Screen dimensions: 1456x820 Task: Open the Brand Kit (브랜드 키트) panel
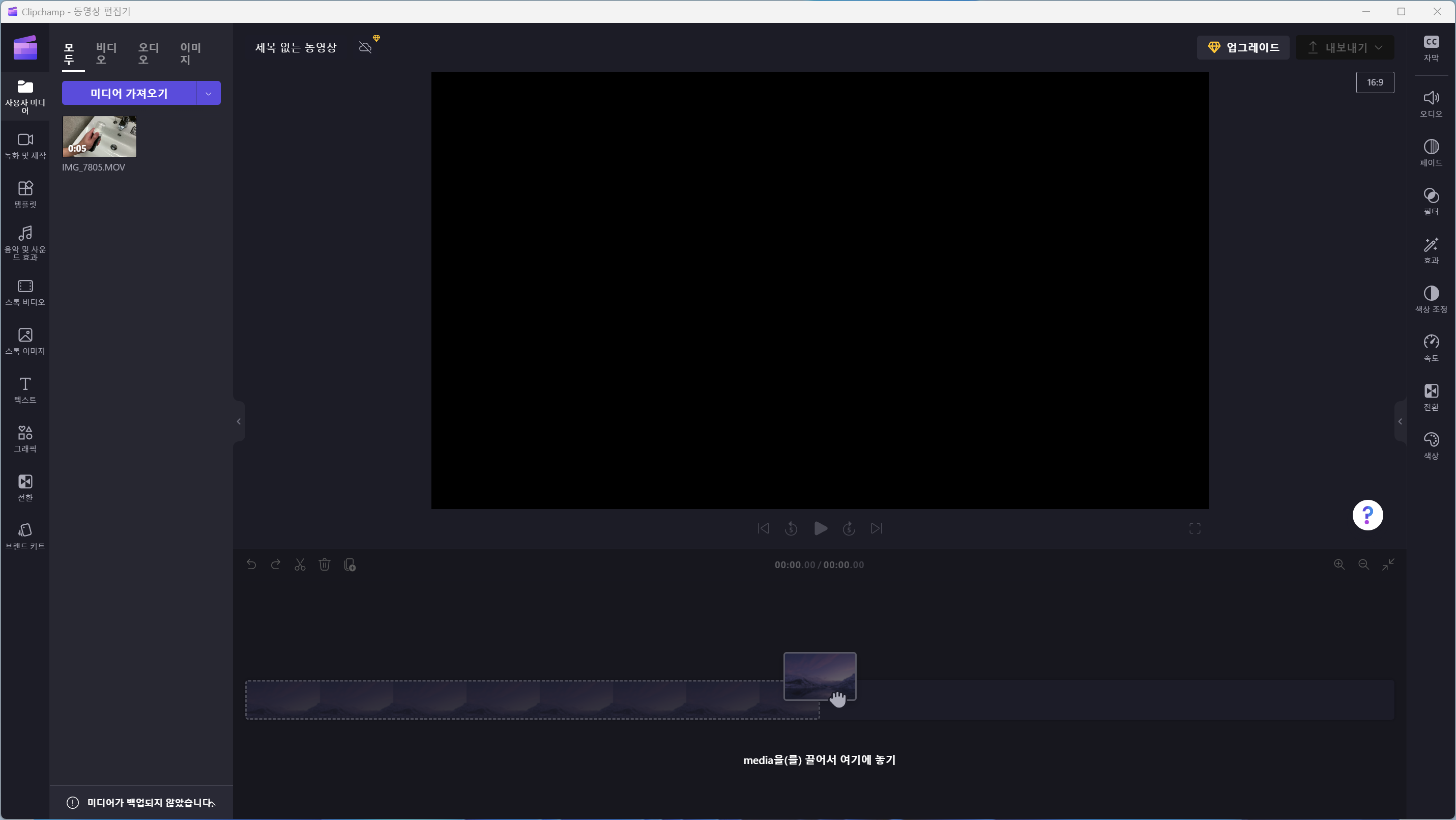point(25,536)
